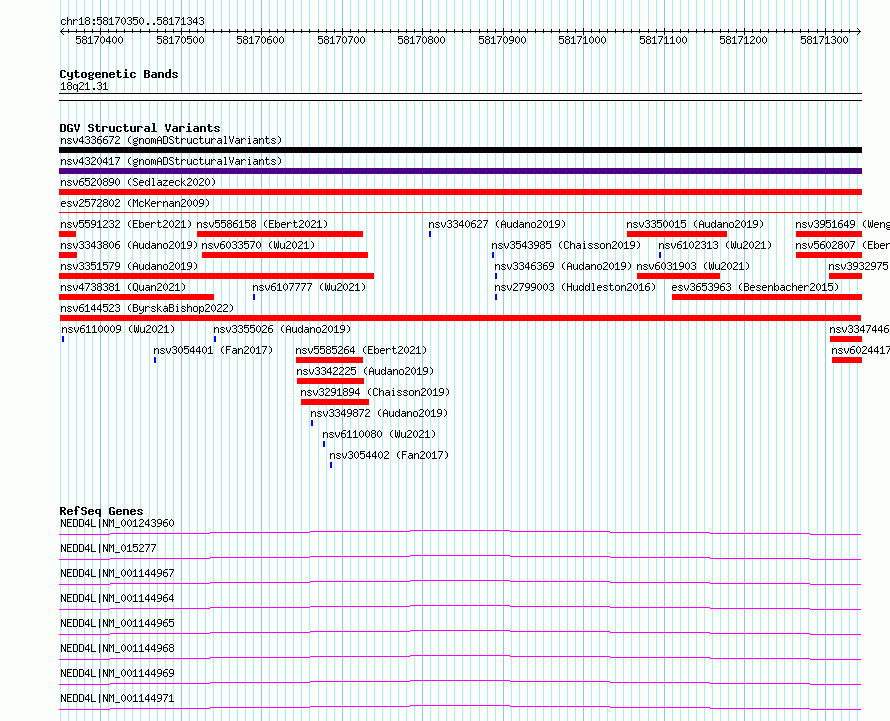Click nsv3350015 Audano2019 label
Image resolution: width=890 pixels, height=721 pixels.
click(695, 224)
